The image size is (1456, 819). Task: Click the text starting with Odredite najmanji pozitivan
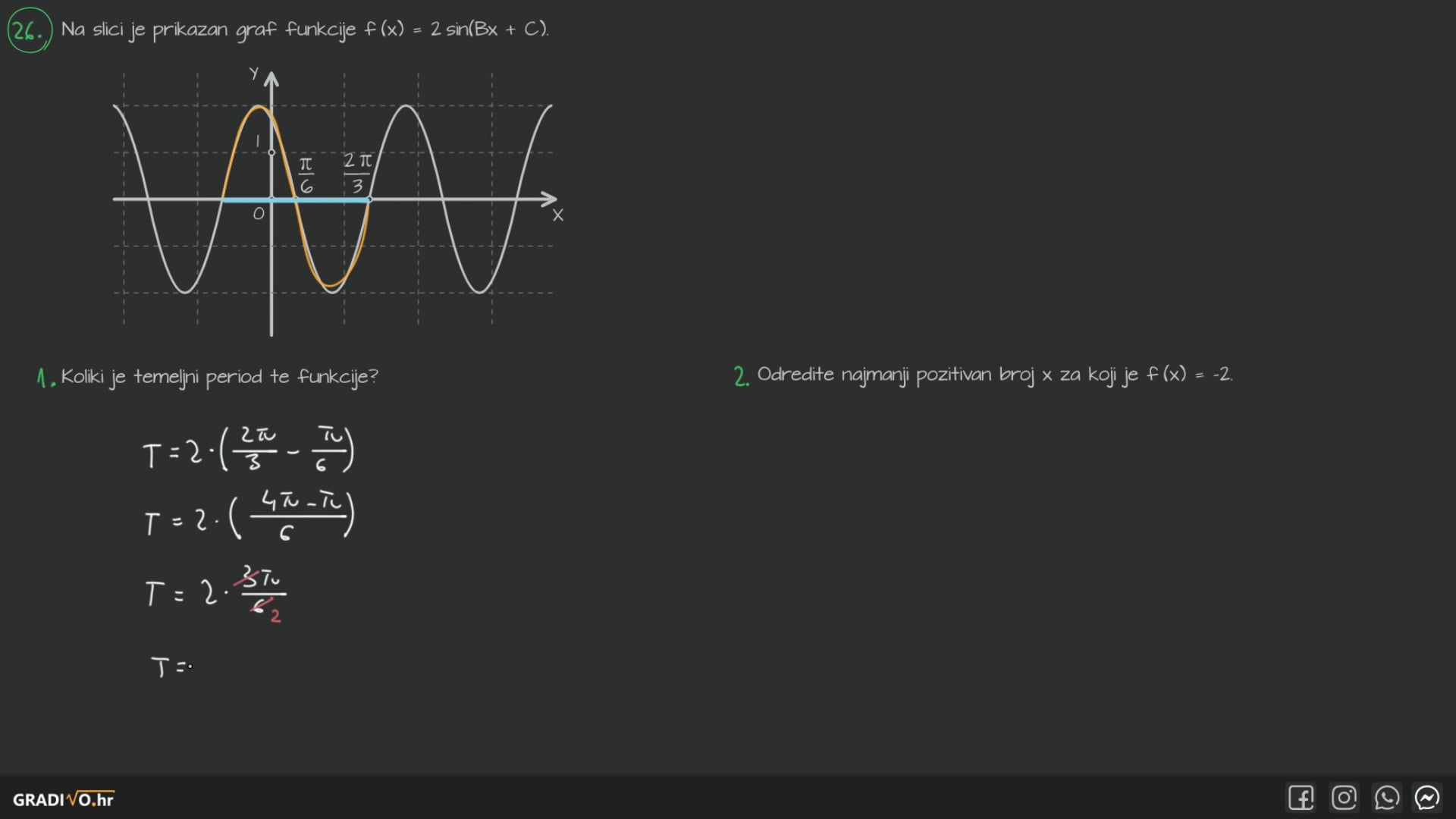(x=994, y=375)
